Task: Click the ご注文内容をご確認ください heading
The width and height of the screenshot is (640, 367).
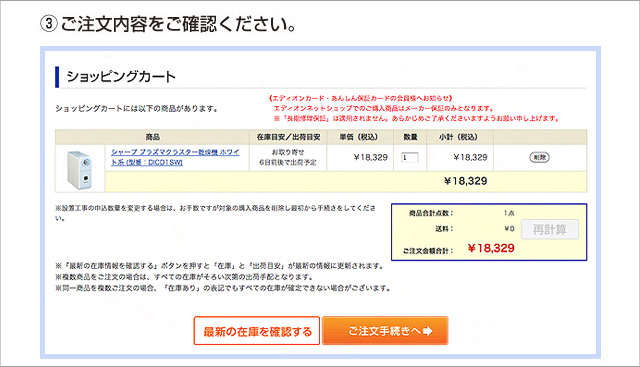Action: [x=168, y=24]
